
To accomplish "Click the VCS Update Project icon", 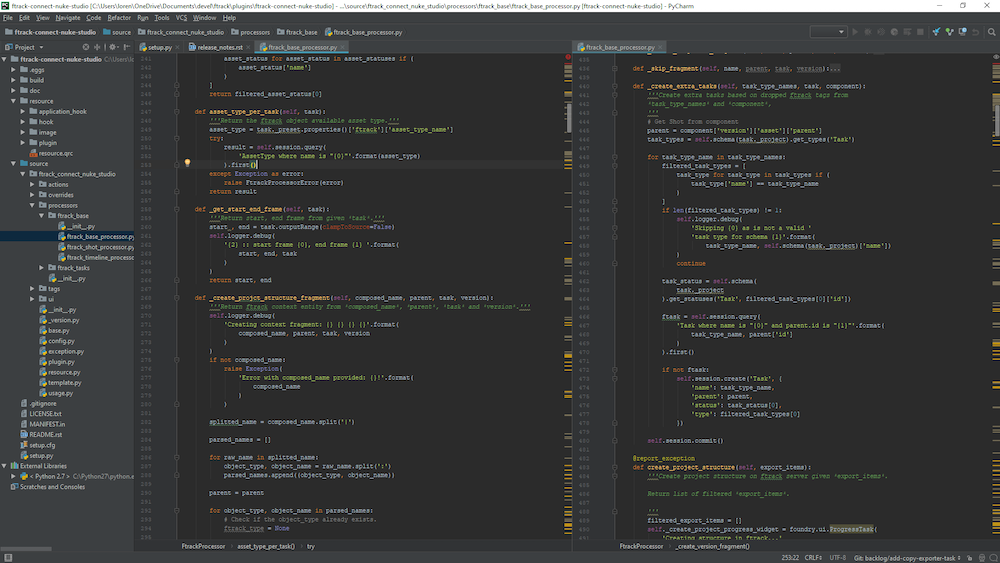I will [935, 32].
